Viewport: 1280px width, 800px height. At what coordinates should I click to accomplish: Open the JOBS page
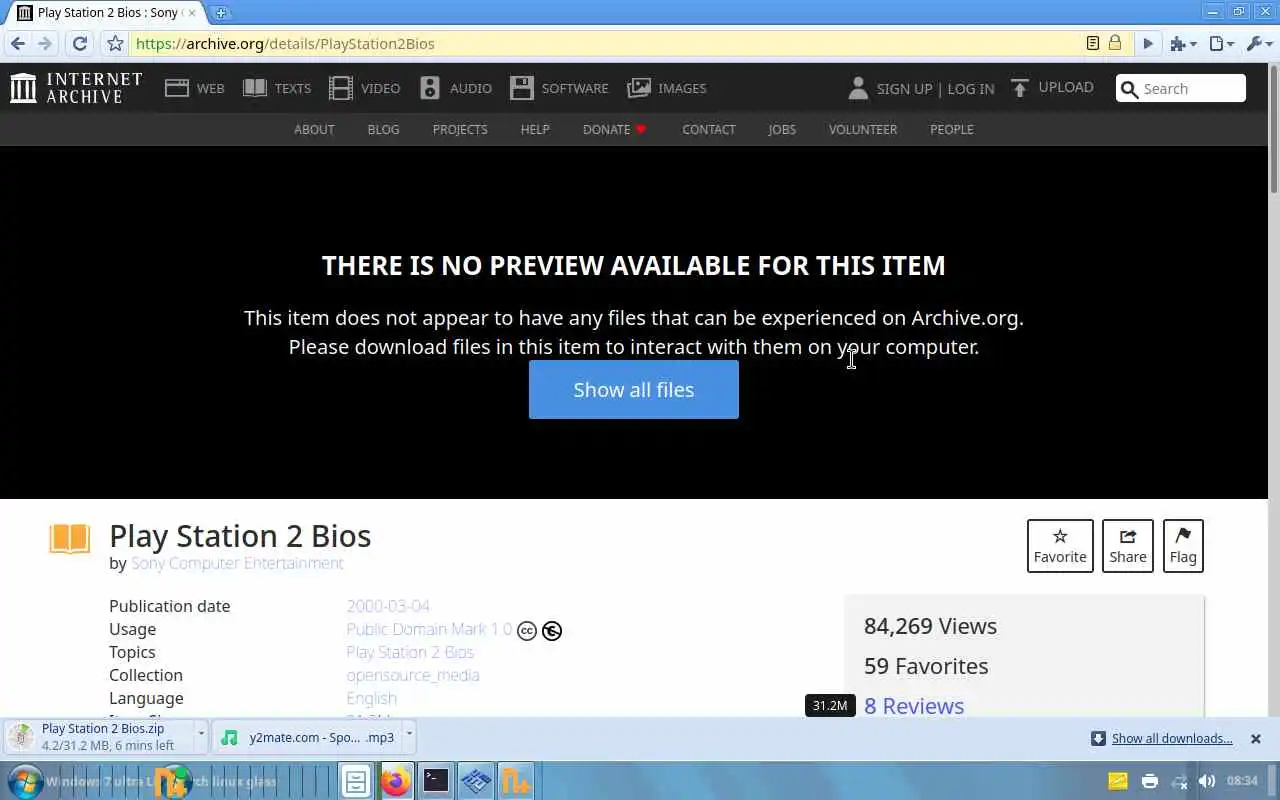[x=782, y=129]
